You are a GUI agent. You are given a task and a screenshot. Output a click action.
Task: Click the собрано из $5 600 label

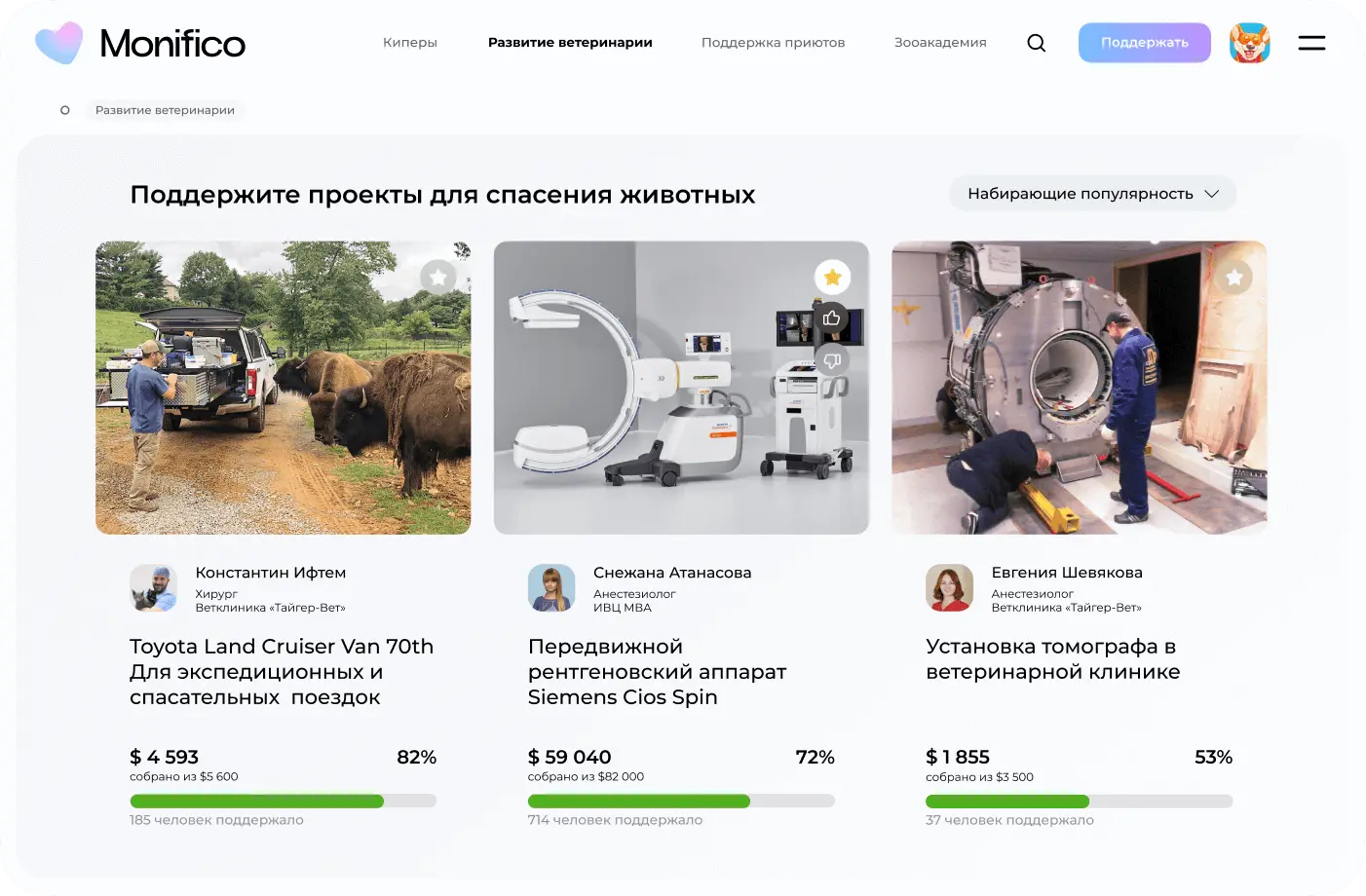coord(184,777)
